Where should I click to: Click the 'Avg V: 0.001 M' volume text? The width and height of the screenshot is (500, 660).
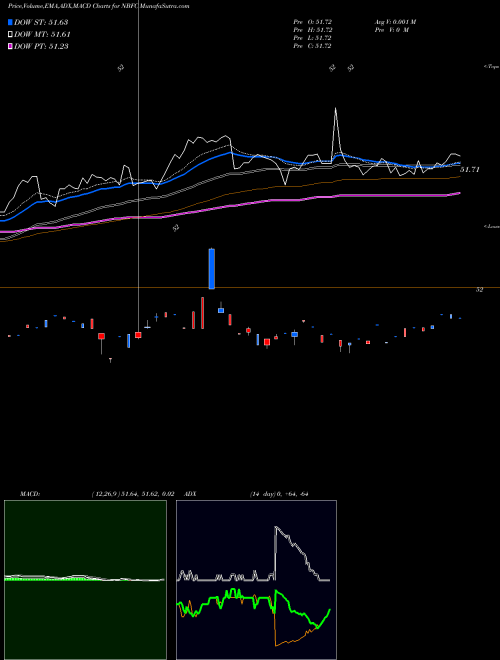[395, 22]
